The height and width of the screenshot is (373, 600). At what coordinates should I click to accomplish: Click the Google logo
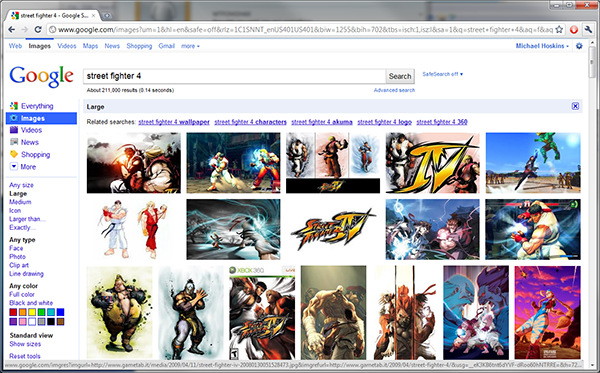tap(41, 77)
